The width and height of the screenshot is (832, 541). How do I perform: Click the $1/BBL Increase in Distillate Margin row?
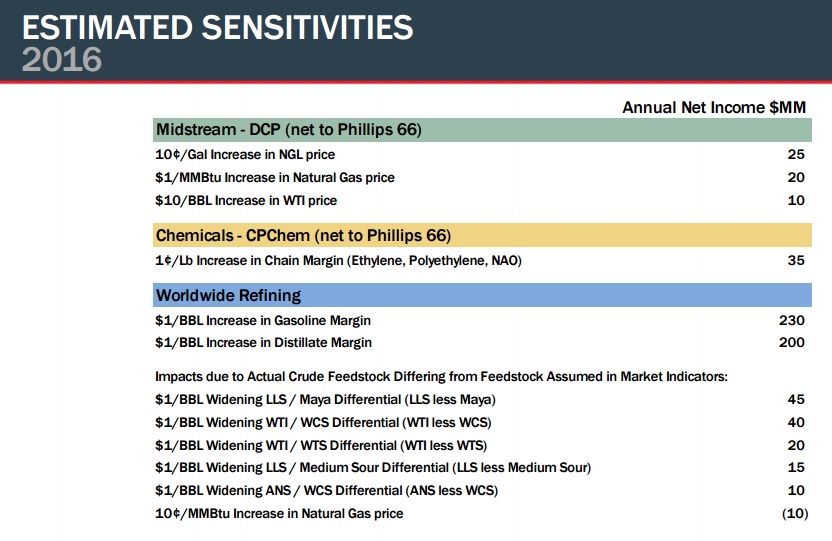pyautogui.click(x=263, y=343)
